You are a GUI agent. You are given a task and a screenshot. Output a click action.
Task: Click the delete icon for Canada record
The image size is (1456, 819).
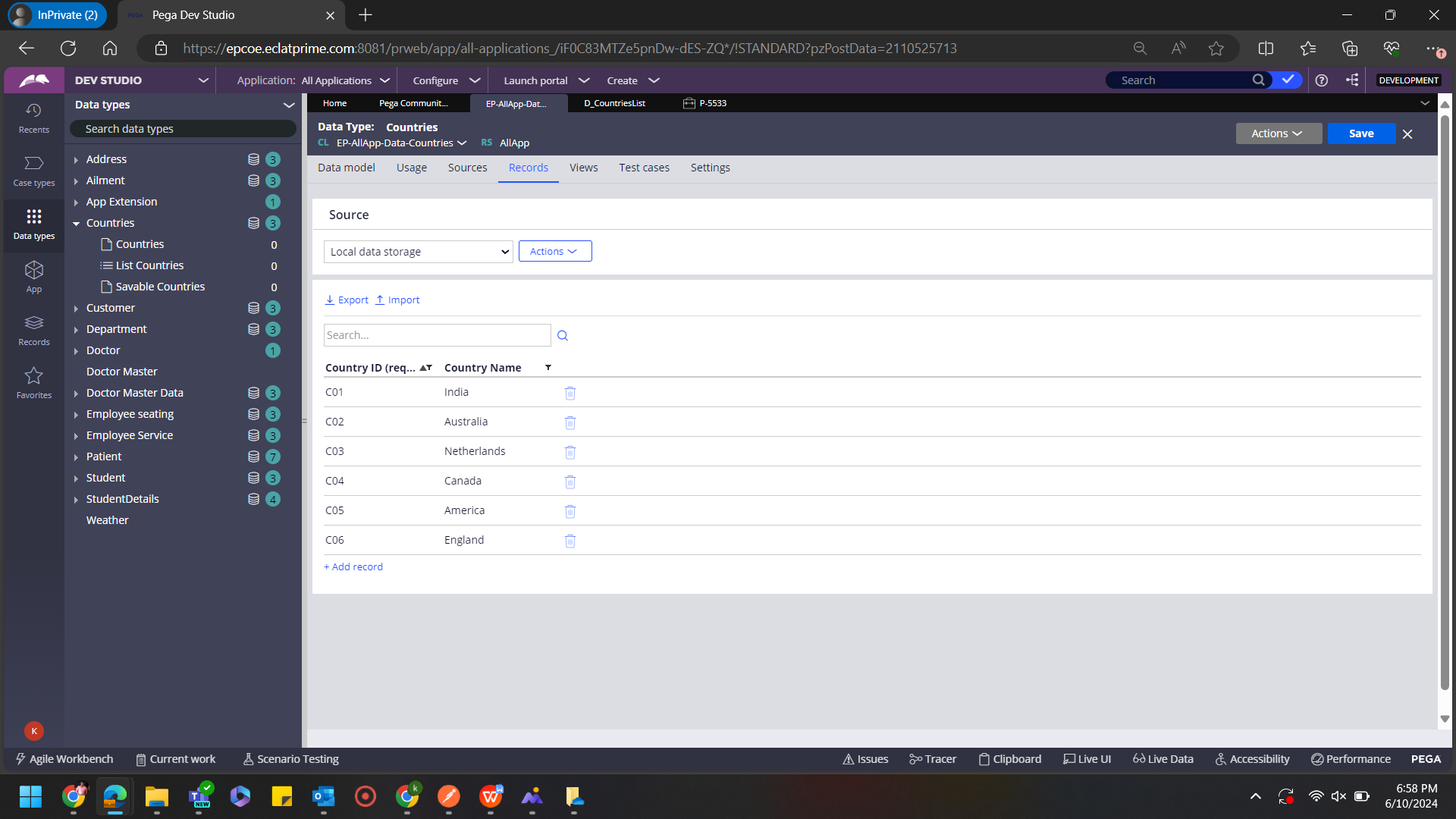pos(570,480)
